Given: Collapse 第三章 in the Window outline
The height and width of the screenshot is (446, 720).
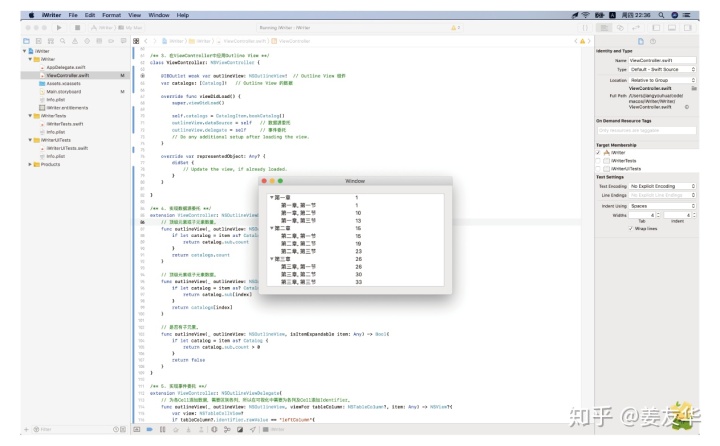Looking at the screenshot, I should tap(271, 259).
